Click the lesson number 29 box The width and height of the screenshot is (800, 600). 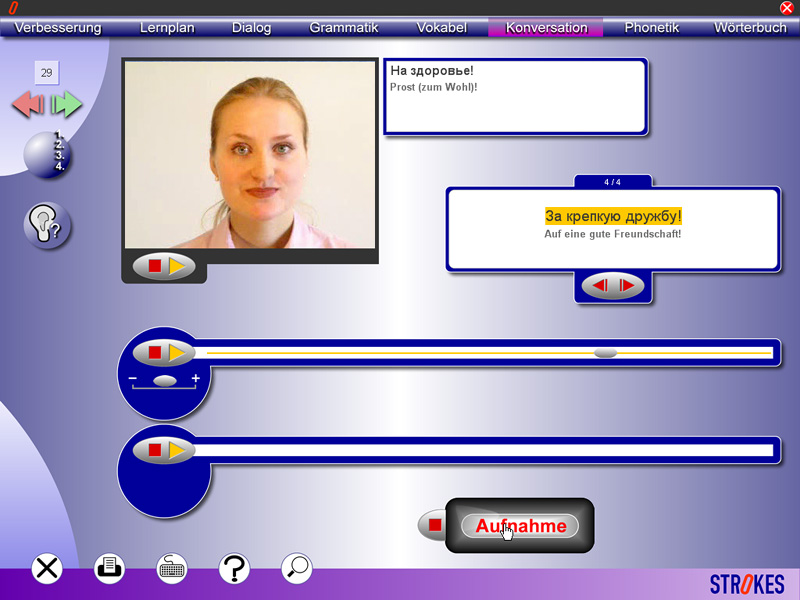(46, 73)
